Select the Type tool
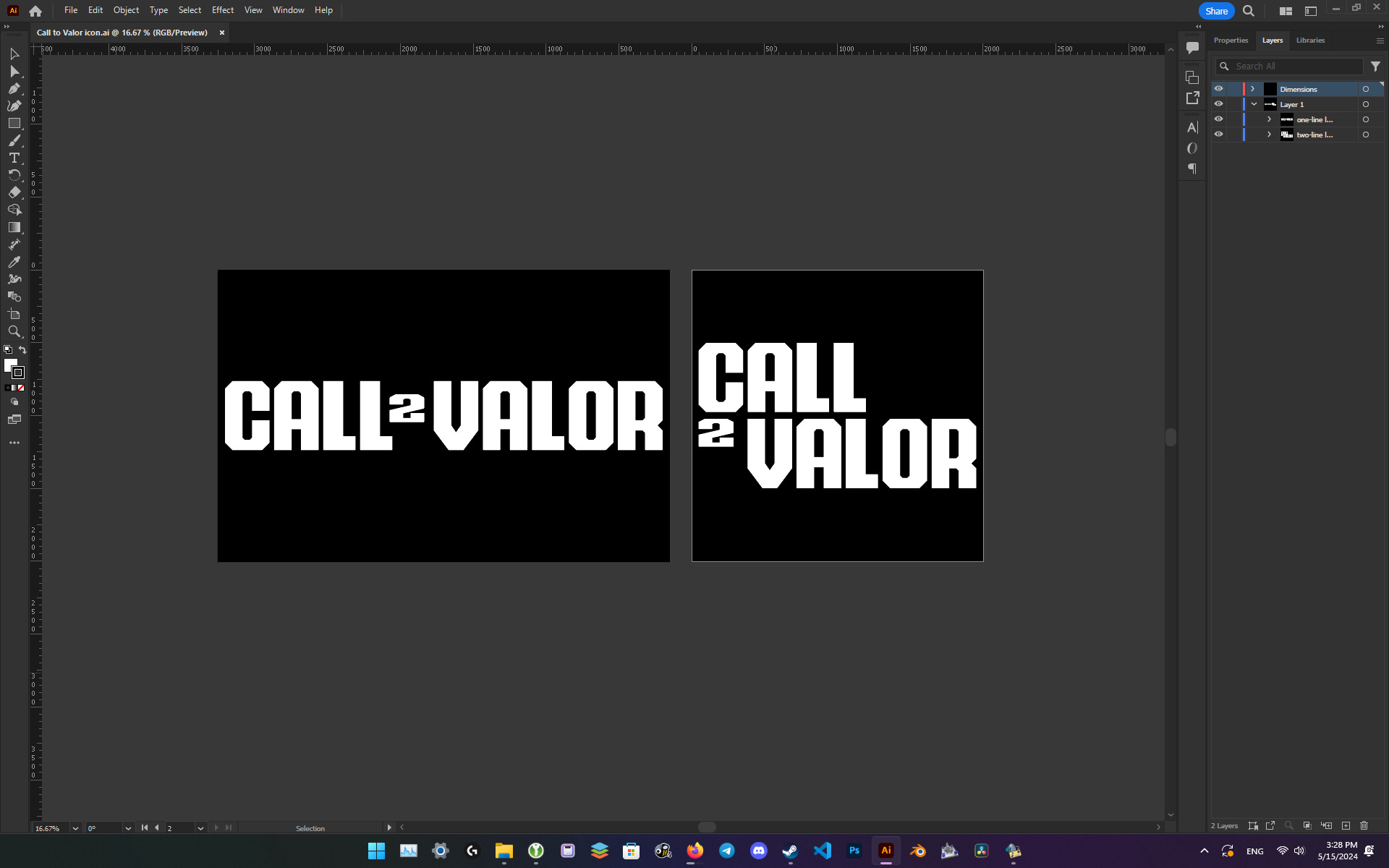 coord(14,158)
